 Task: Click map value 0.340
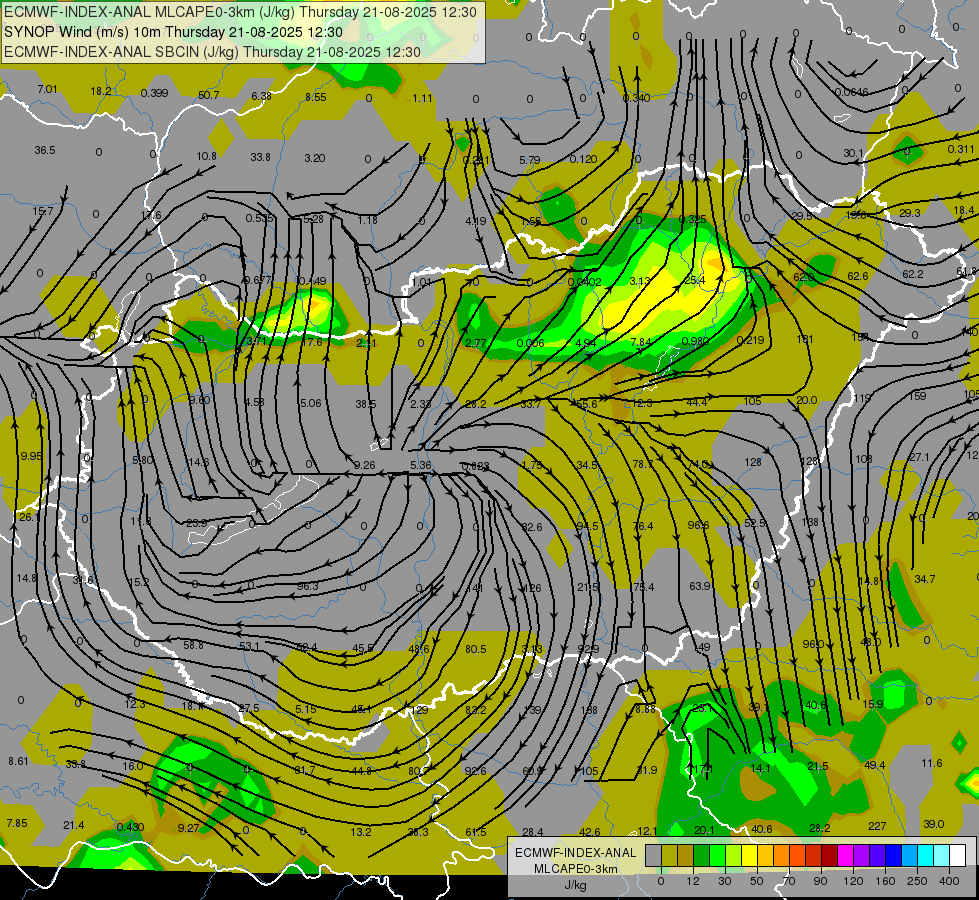click(637, 98)
